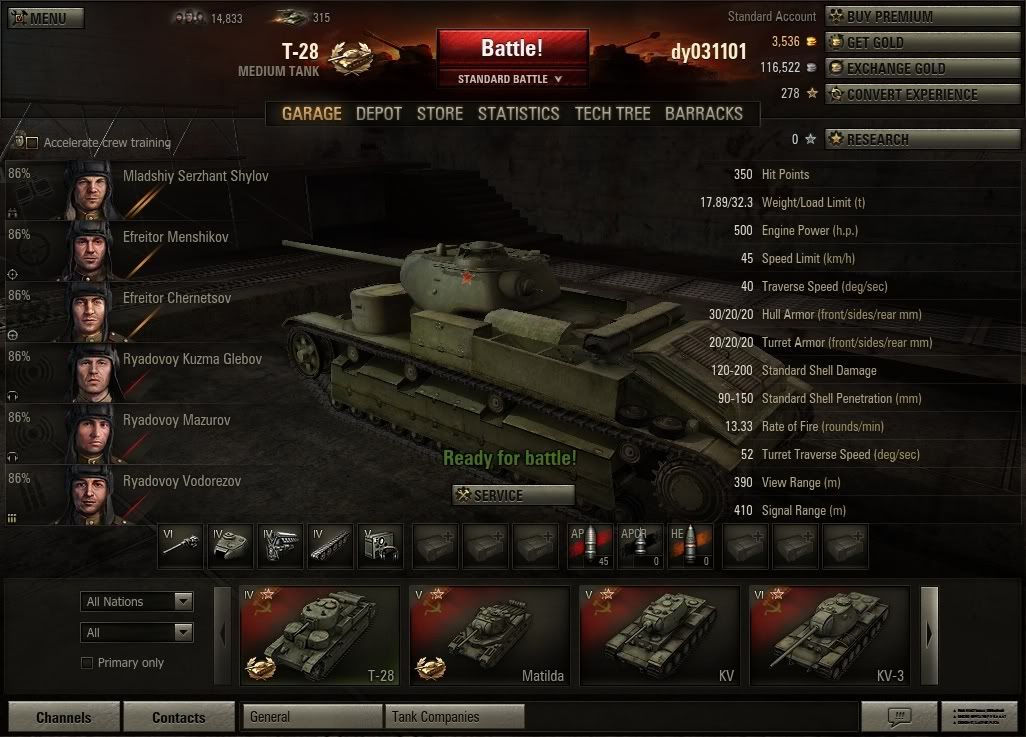The height and width of the screenshot is (737, 1026).
Task: Open the radio module slot
Action: [x=381, y=545]
